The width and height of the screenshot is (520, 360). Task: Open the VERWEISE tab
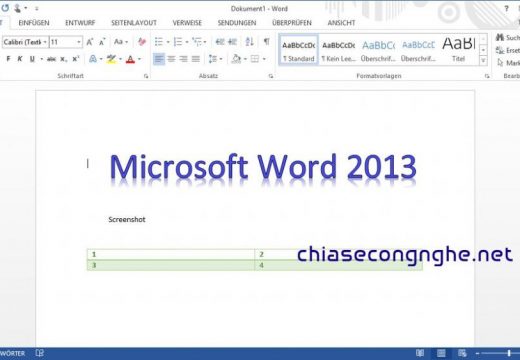(187, 23)
